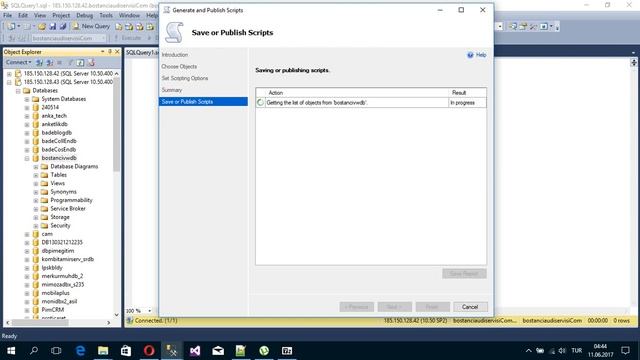
Task: Click the Task View taskbar icon
Action: coord(56,351)
